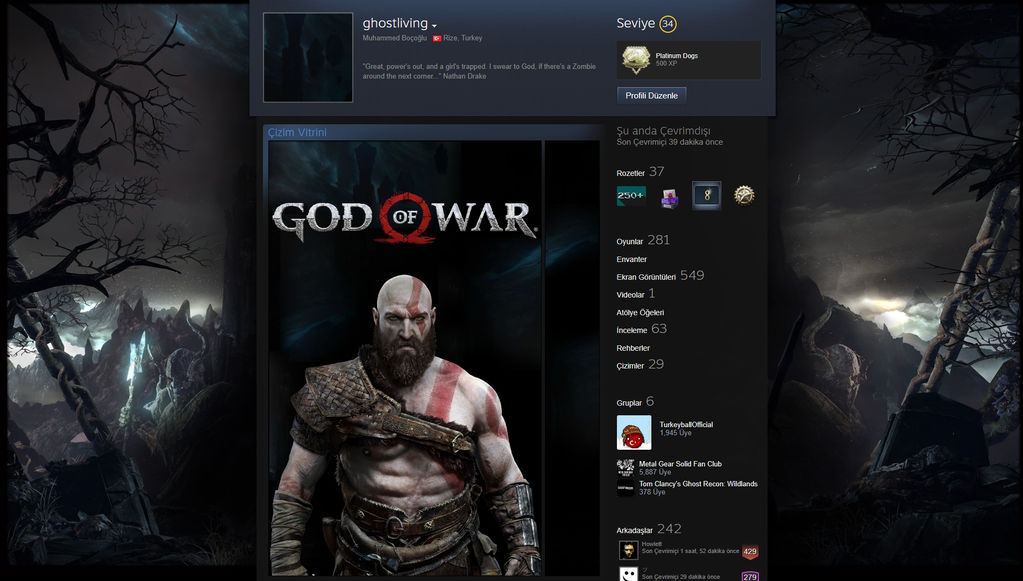
Task: Click the 'Şu anda Çevrimdışı' status text
Action: coord(664,131)
